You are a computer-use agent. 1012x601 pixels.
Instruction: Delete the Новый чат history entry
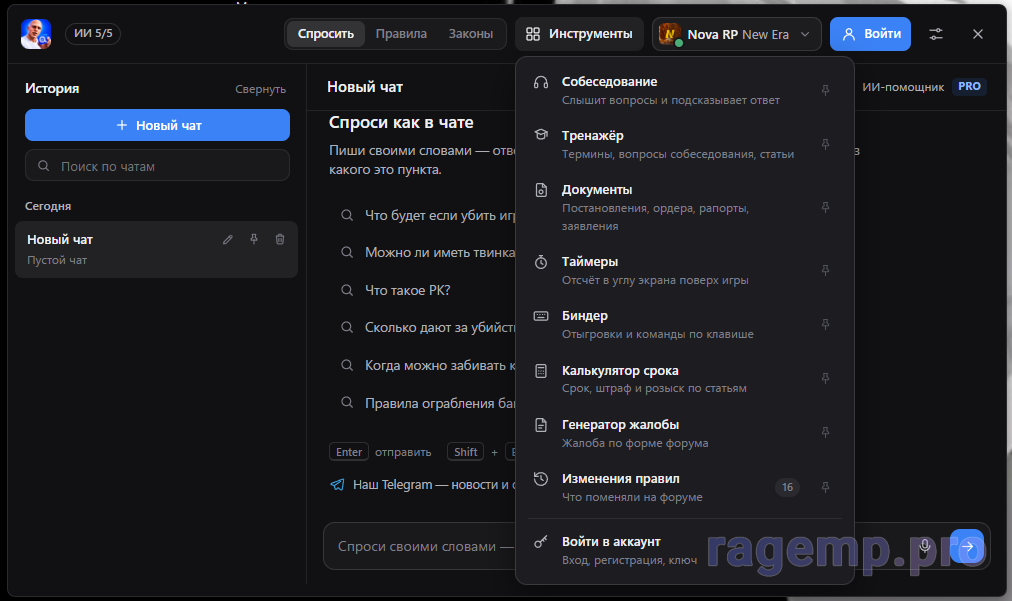click(280, 239)
